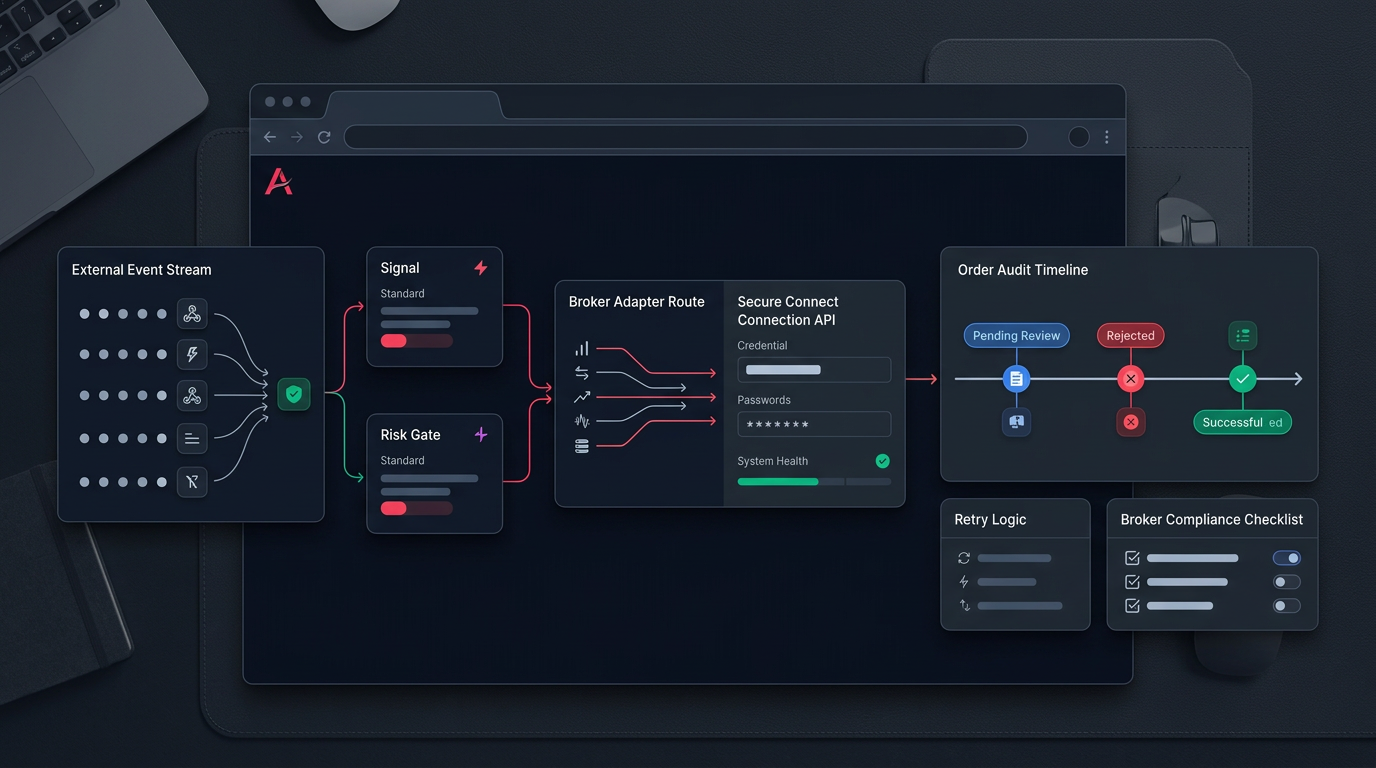
Task: Enable the middle toggle in Broker Compliance Checklist
Action: [1287, 582]
